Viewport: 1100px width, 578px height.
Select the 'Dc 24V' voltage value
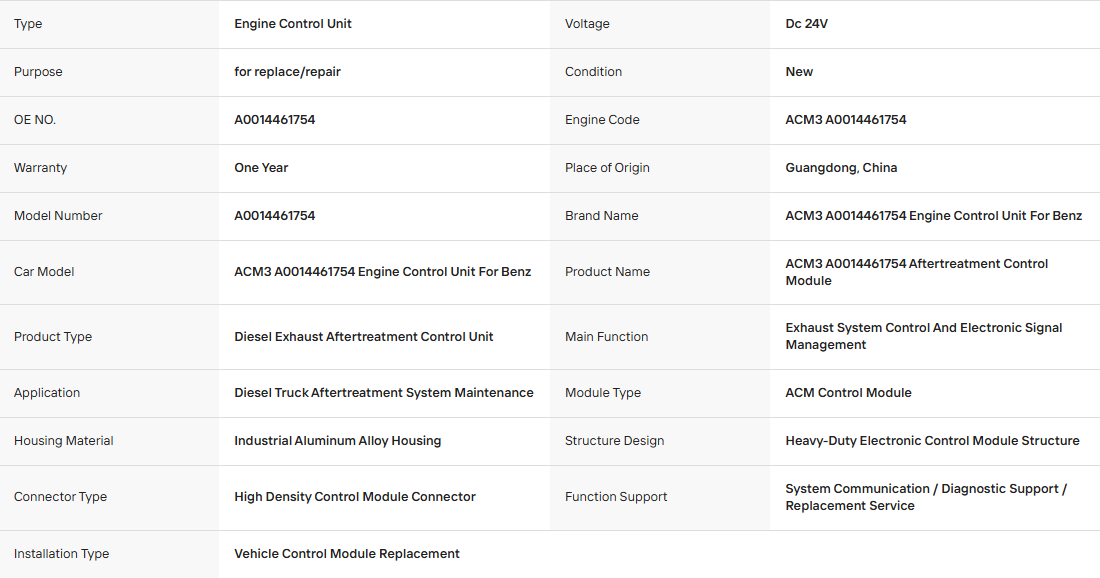tap(806, 24)
